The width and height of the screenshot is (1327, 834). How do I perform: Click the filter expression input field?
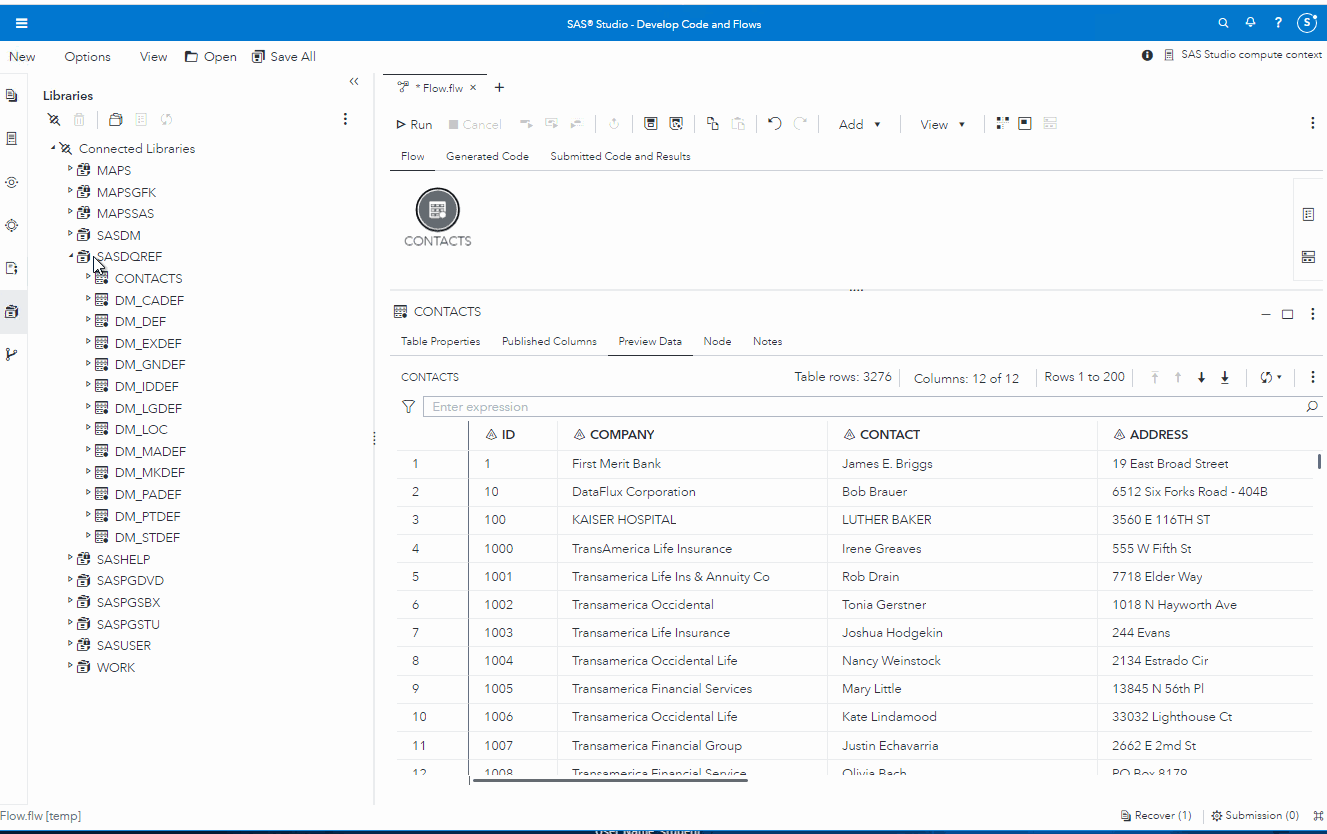tap(865, 407)
